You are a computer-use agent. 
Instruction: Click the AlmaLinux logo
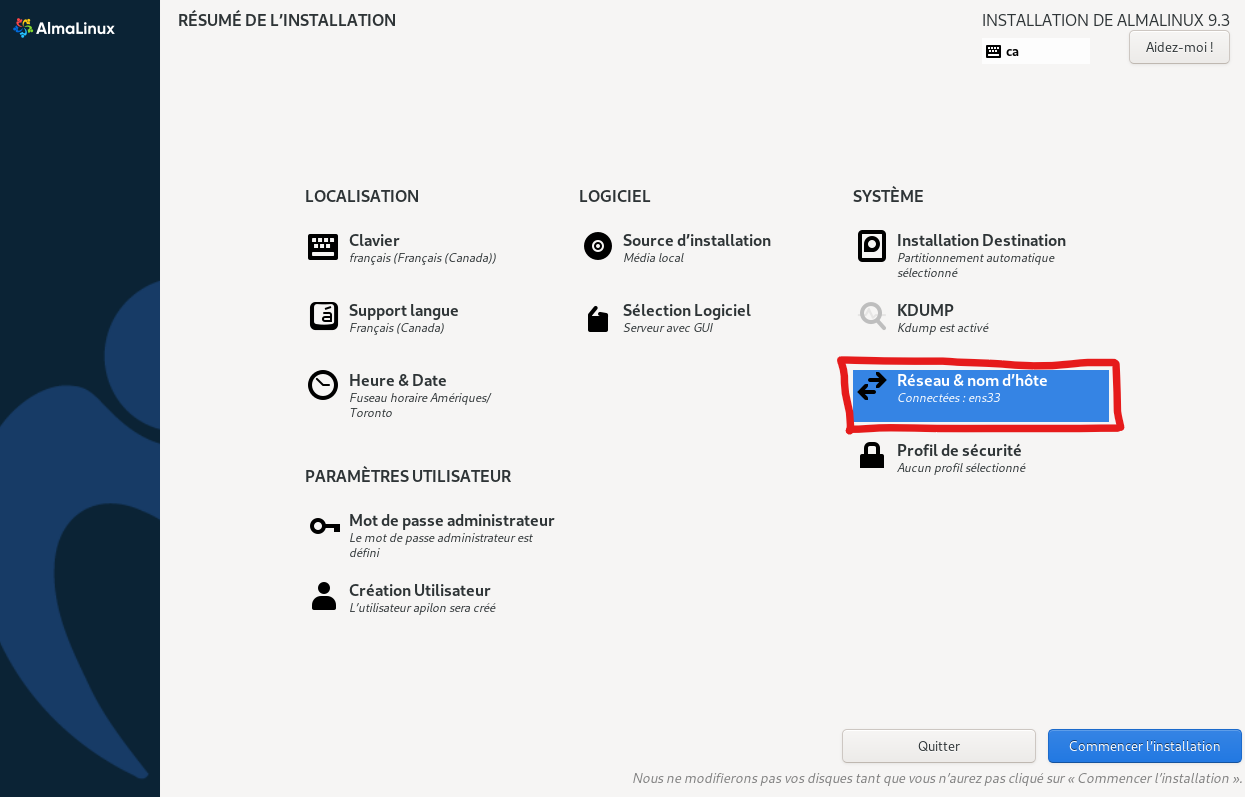pos(64,28)
